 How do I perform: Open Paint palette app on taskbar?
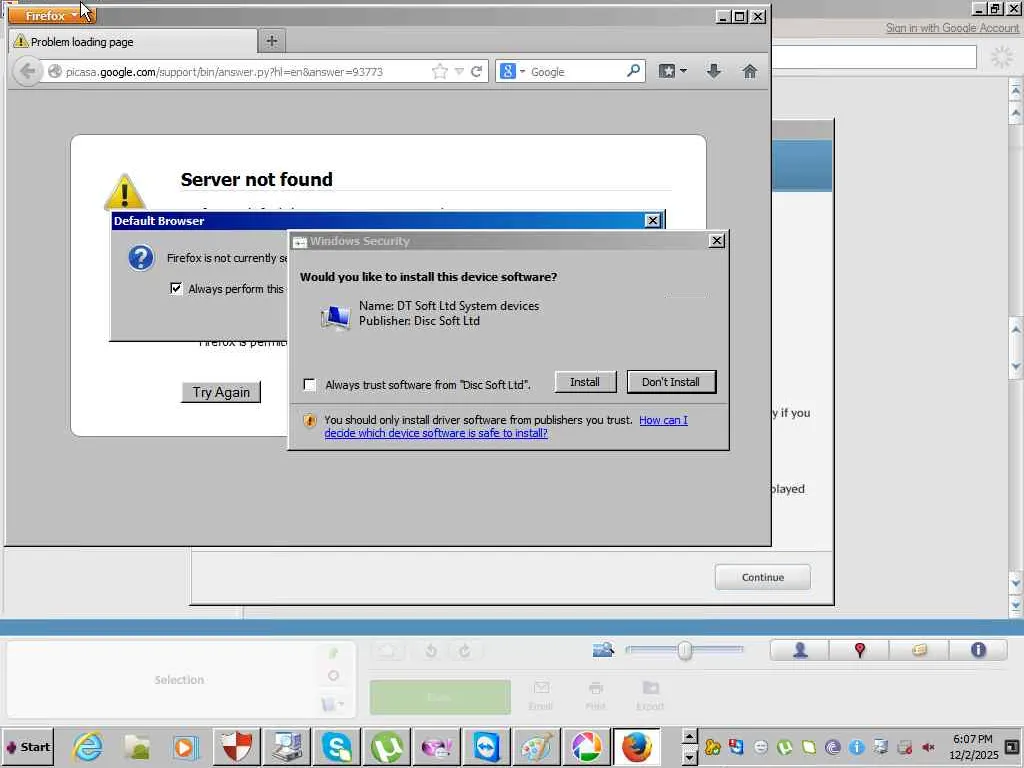click(536, 746)
